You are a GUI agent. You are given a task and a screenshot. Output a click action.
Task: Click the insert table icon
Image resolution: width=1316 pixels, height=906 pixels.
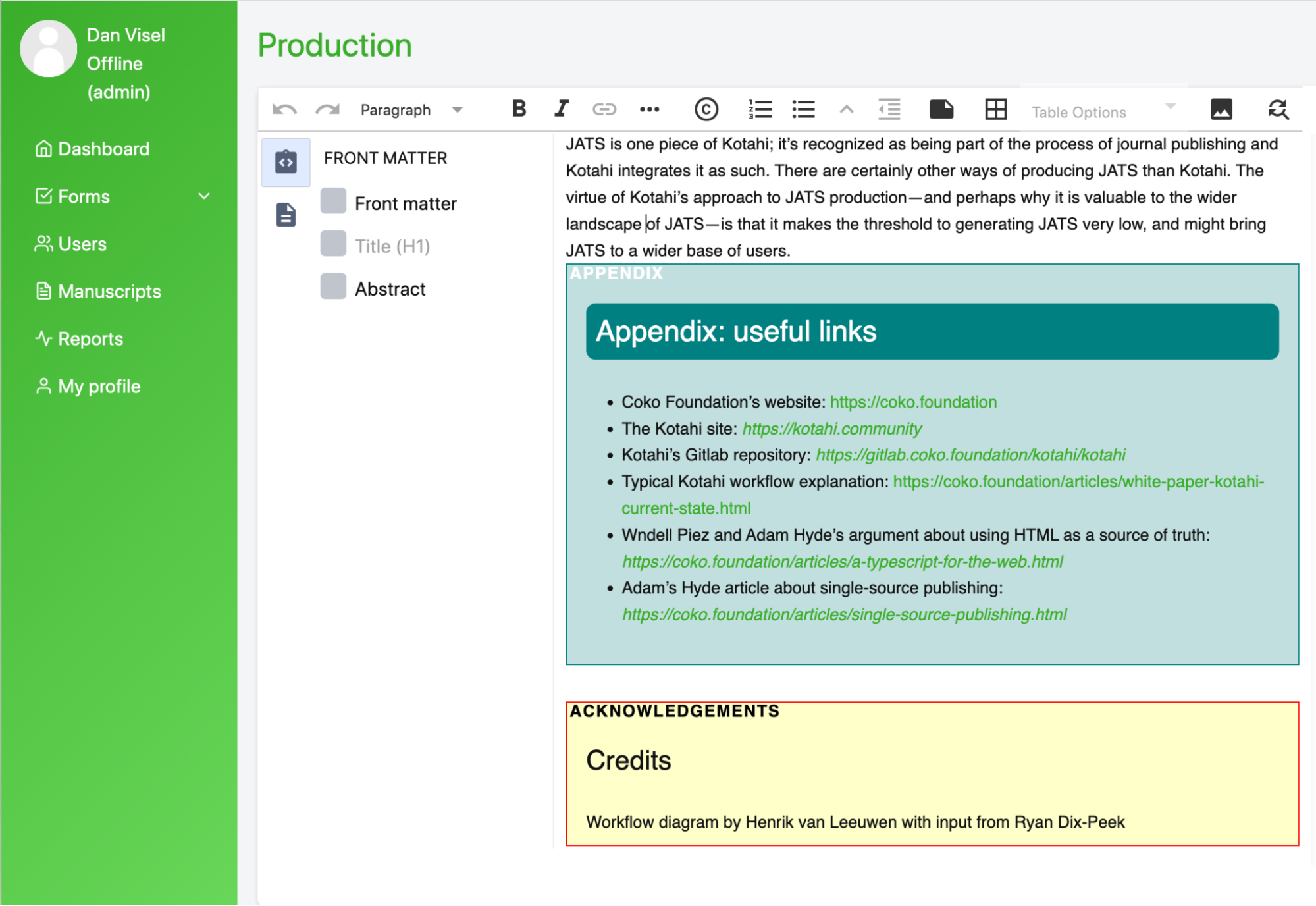[996, 109]
